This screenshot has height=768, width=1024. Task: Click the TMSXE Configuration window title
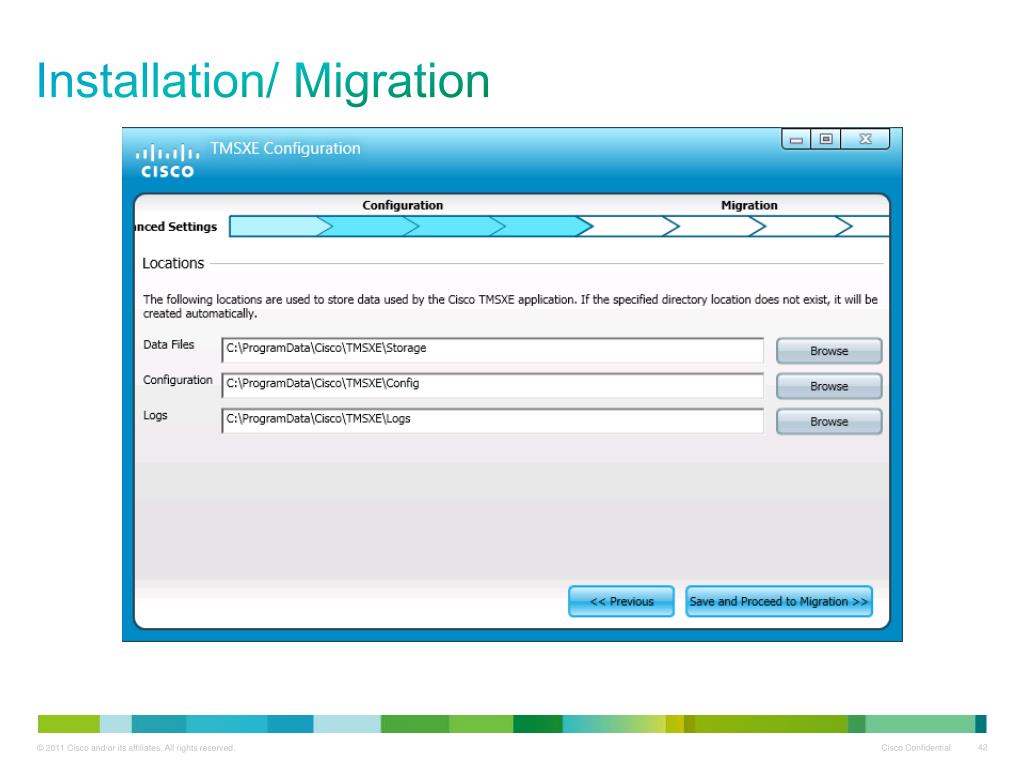pos(285,149)
